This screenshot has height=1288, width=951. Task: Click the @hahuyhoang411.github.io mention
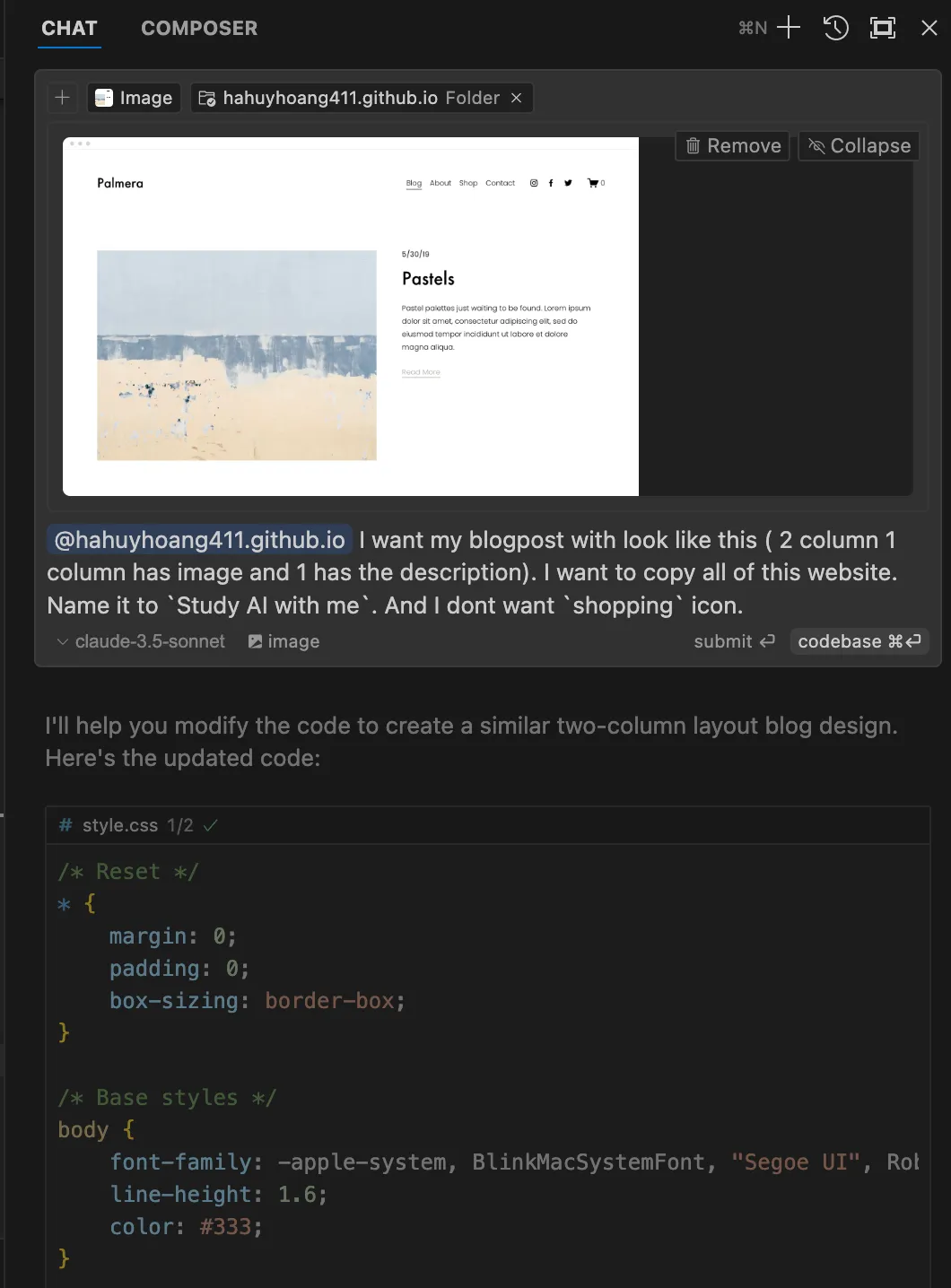tap(199, 540)
